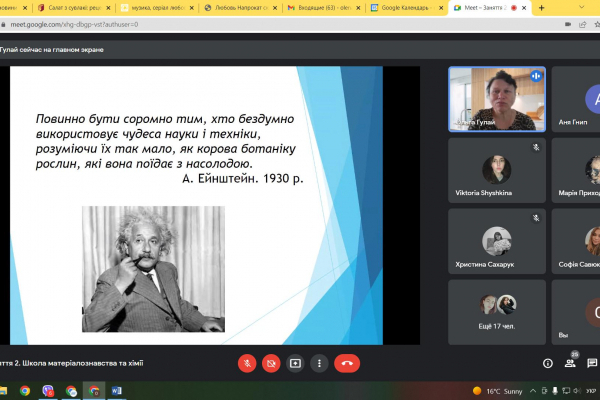600x400 pixels.
Task: Select Ольга Гулай's video tile
Action: [497, 99]
